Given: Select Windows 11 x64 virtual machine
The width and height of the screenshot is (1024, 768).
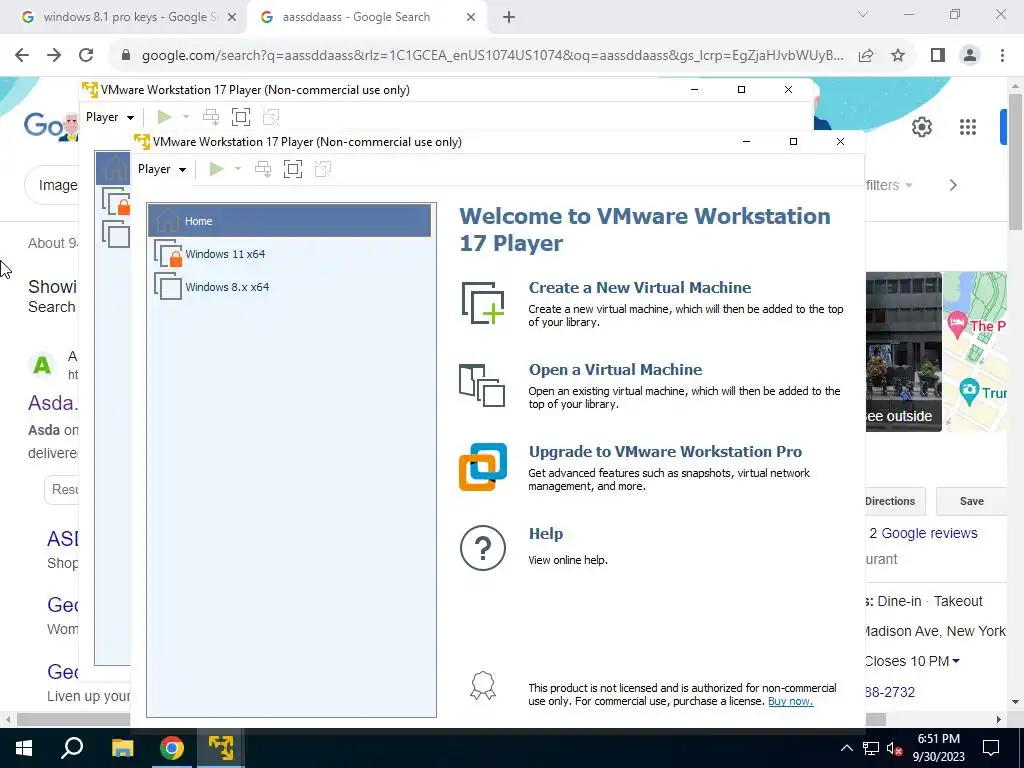Looking at the screenshot, I should coord(289,254).
